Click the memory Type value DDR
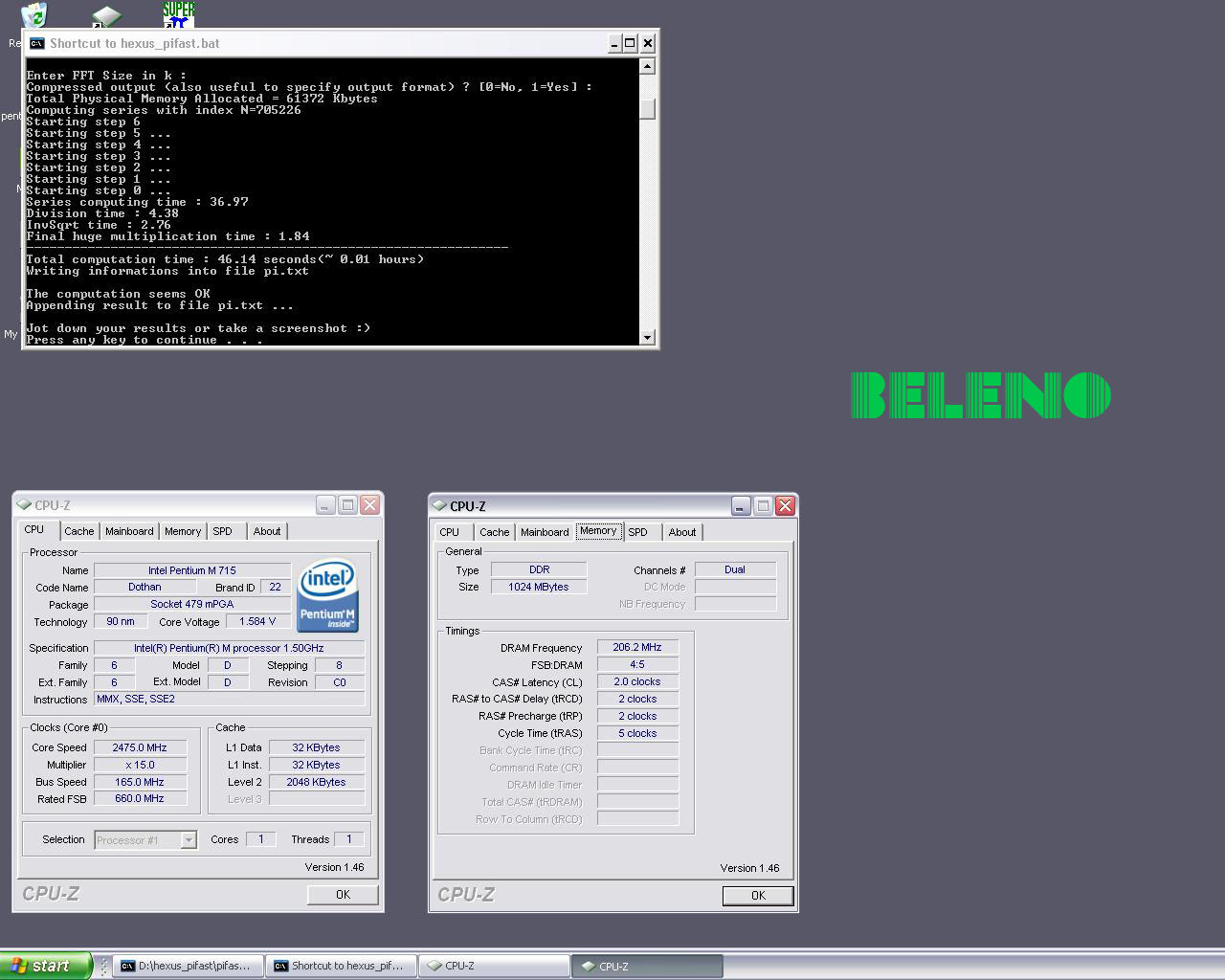 [x=539, y=569]
